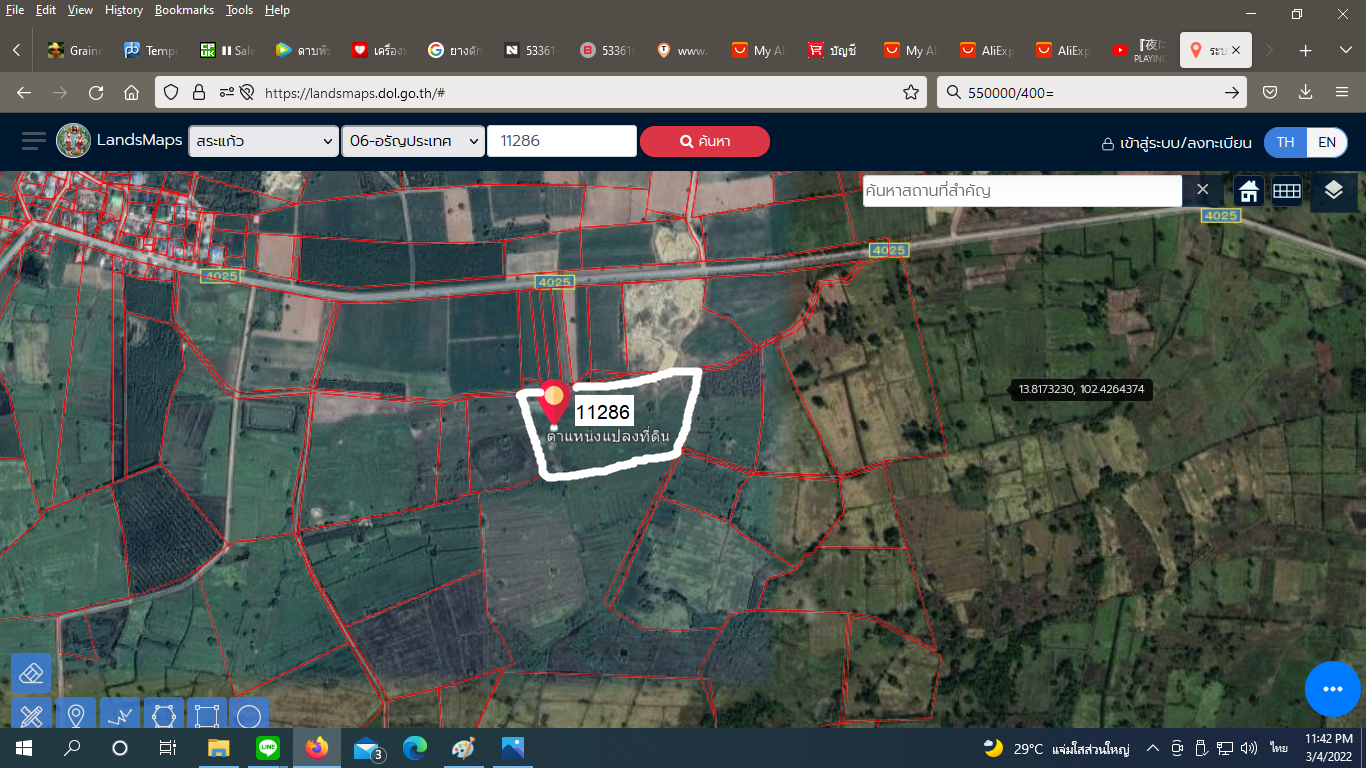1366x768 pixels.
Task: Select the rectangle drawing tool
Action: pos(207,714)
